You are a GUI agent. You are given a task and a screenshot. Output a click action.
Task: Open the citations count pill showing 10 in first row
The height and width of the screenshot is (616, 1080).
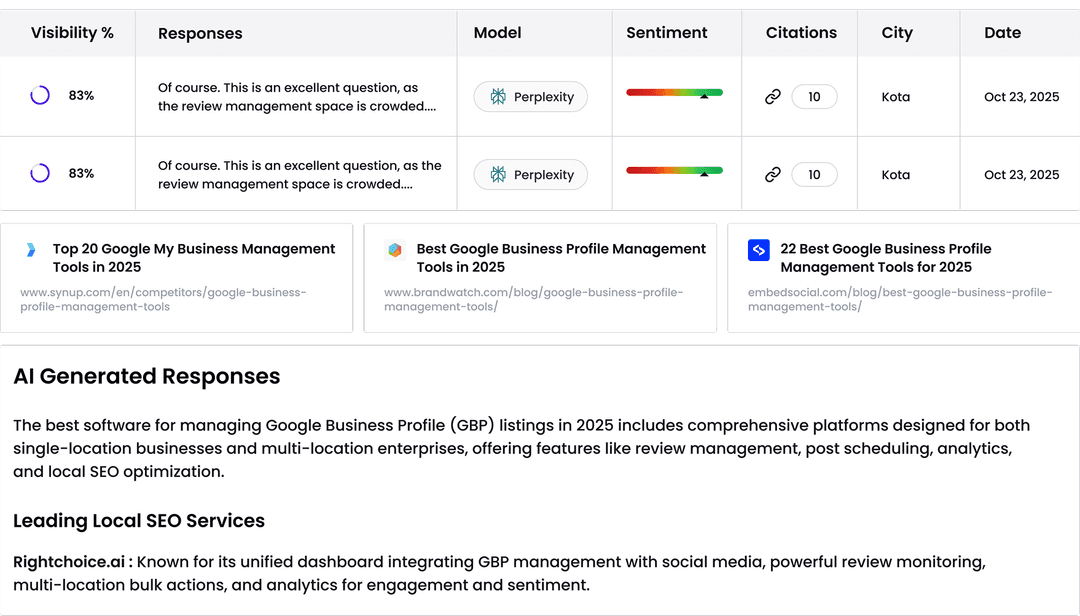pyautogui.click(x=815, y=96)
